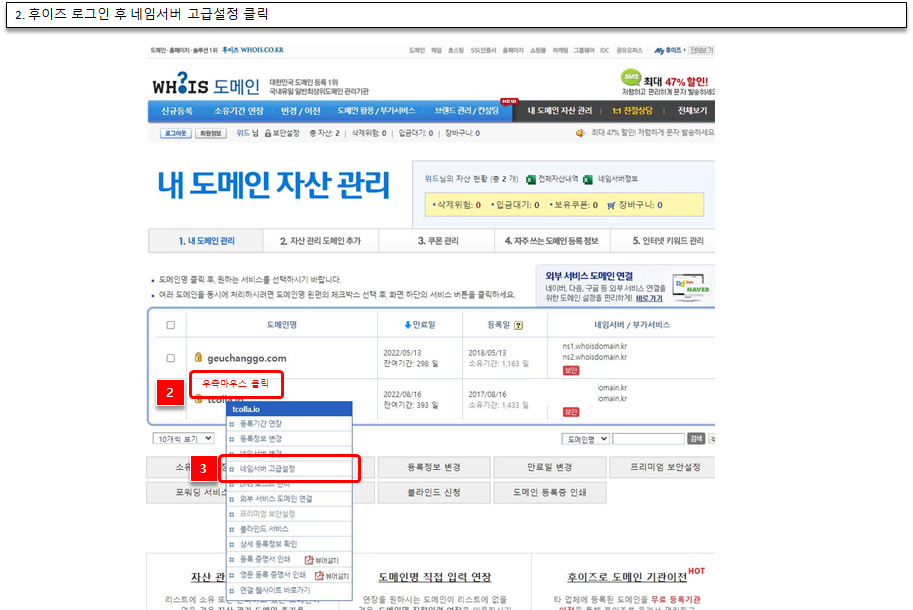This screenshot has height=610, width=913.
Task: Open the 소유기간 연장 menu
Action: (239, 111)
